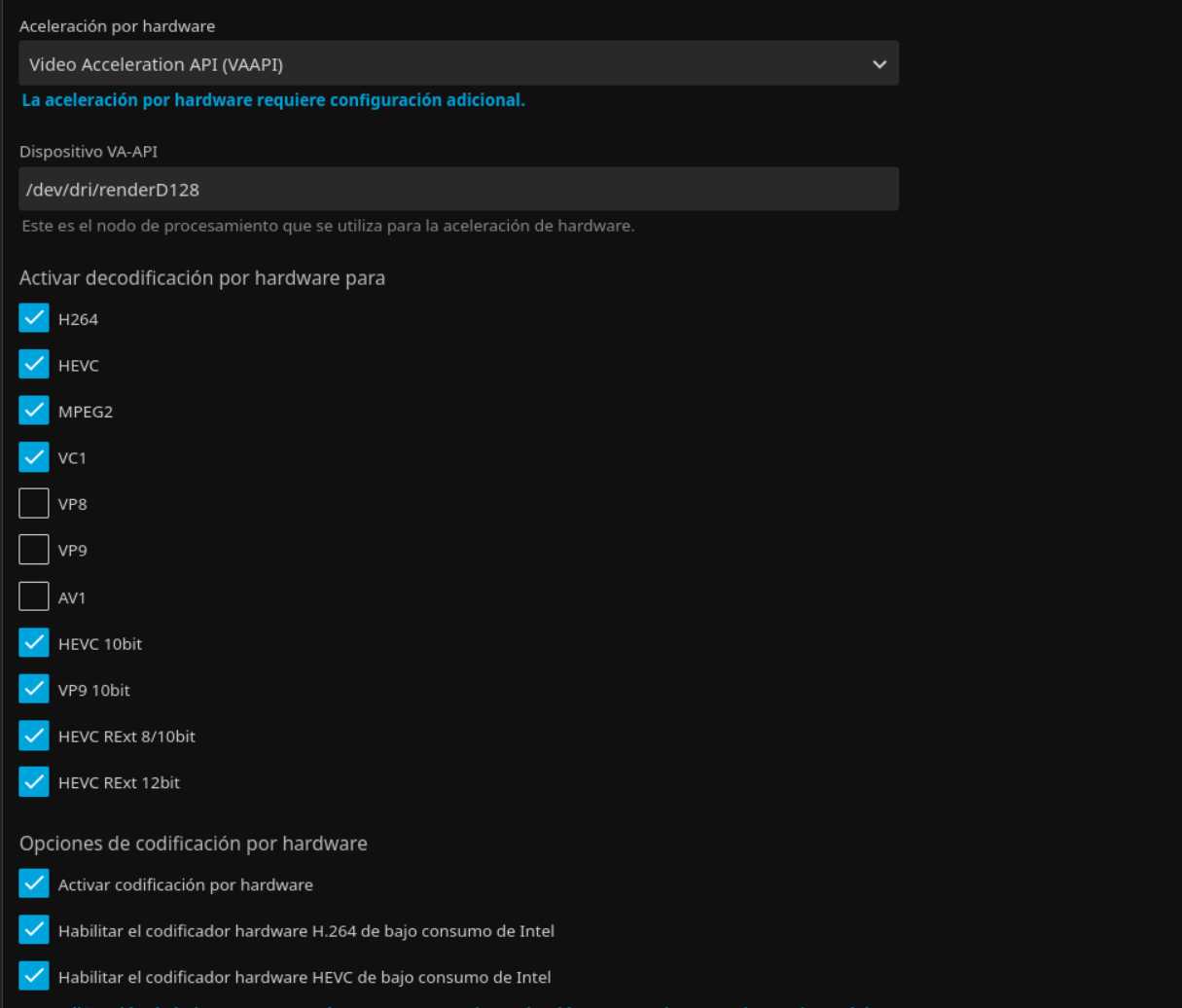
Task: Enable AV1 hardware decoding
Action: pyautogui.click(x=34, y=597)
